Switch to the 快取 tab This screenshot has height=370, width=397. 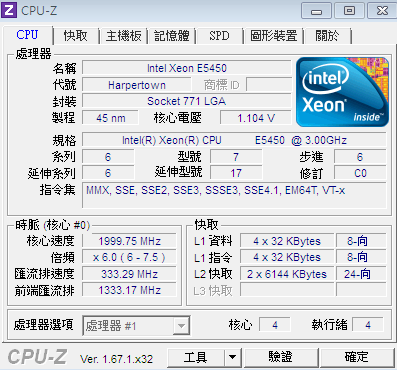[x=76, y=36]
